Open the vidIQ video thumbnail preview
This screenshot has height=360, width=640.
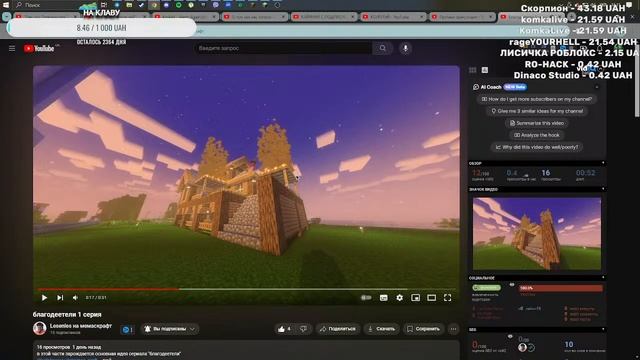537,234
